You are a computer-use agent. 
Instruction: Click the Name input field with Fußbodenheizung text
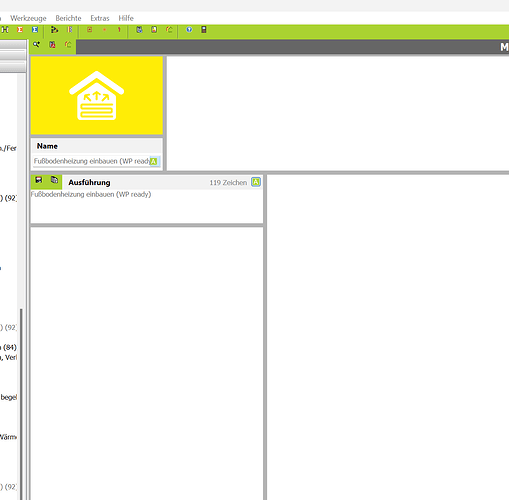point(97,161)
